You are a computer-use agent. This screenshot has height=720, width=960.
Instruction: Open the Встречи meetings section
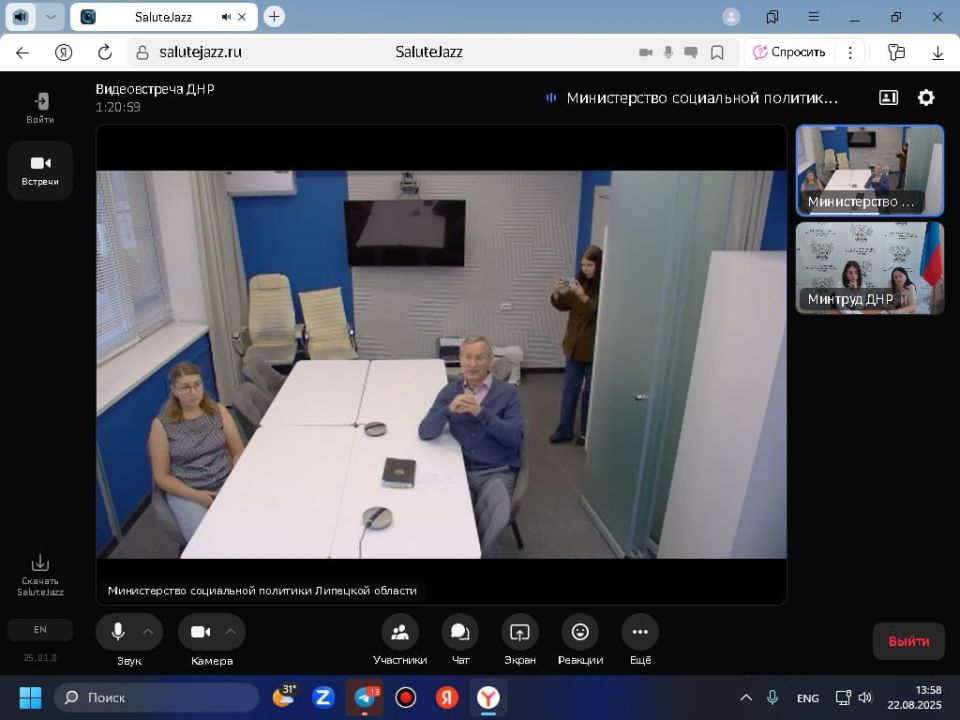click(x=40, y=170)
